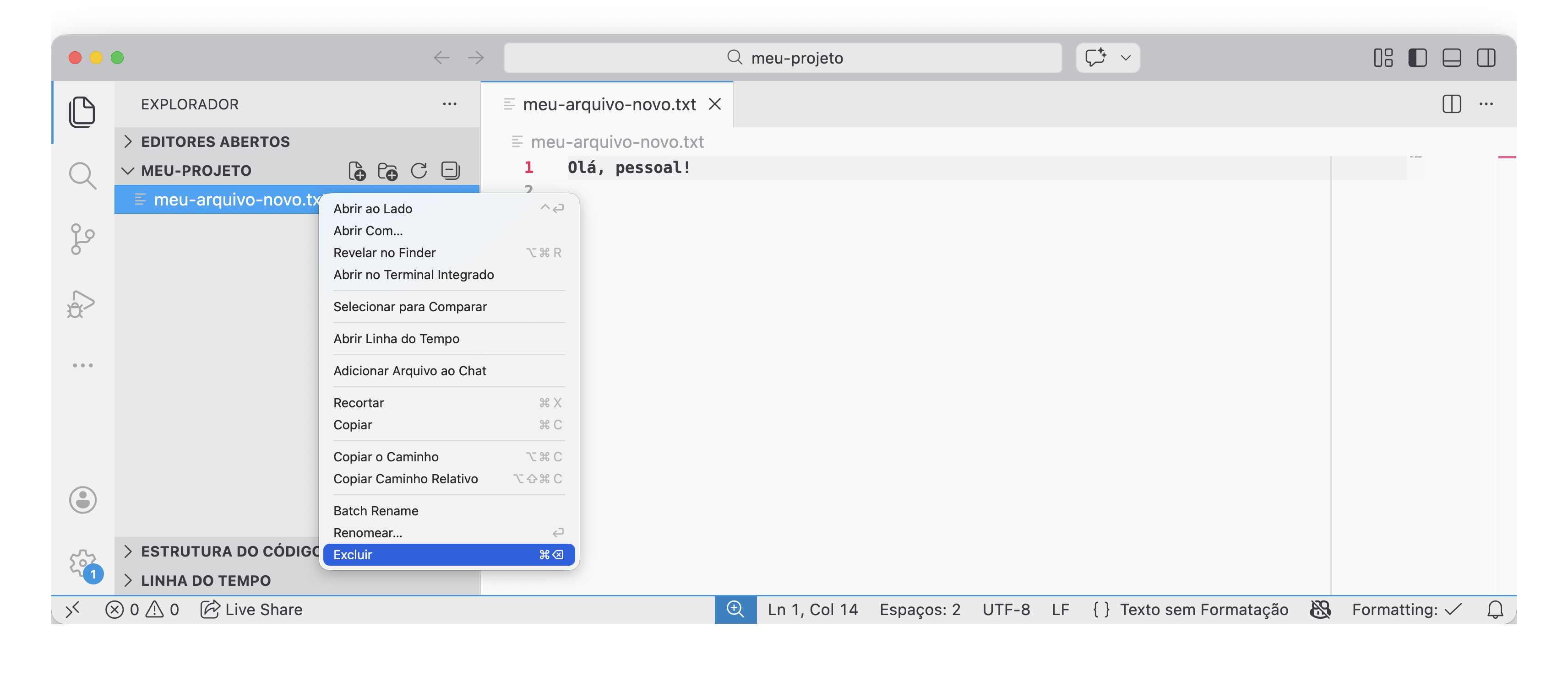Open Run and Debug view icon

coord(81,304)
